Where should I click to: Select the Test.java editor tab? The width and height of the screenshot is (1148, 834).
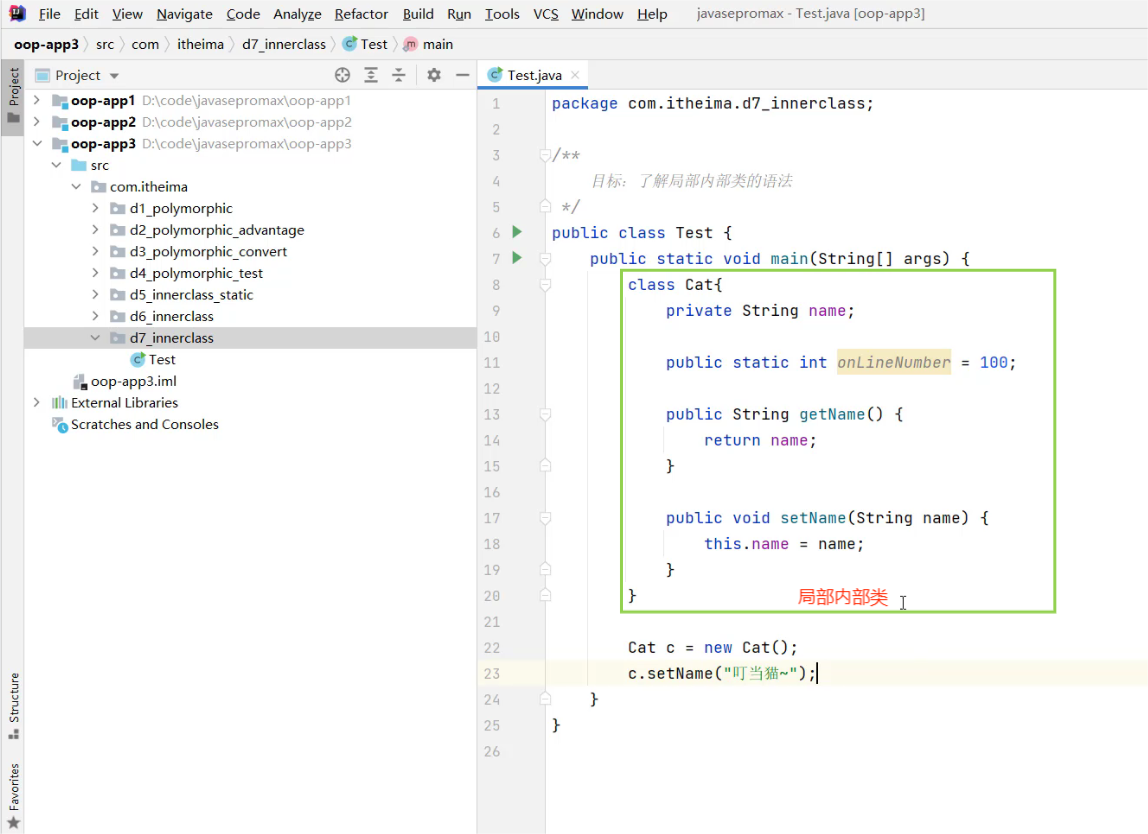tap(534, 75)
